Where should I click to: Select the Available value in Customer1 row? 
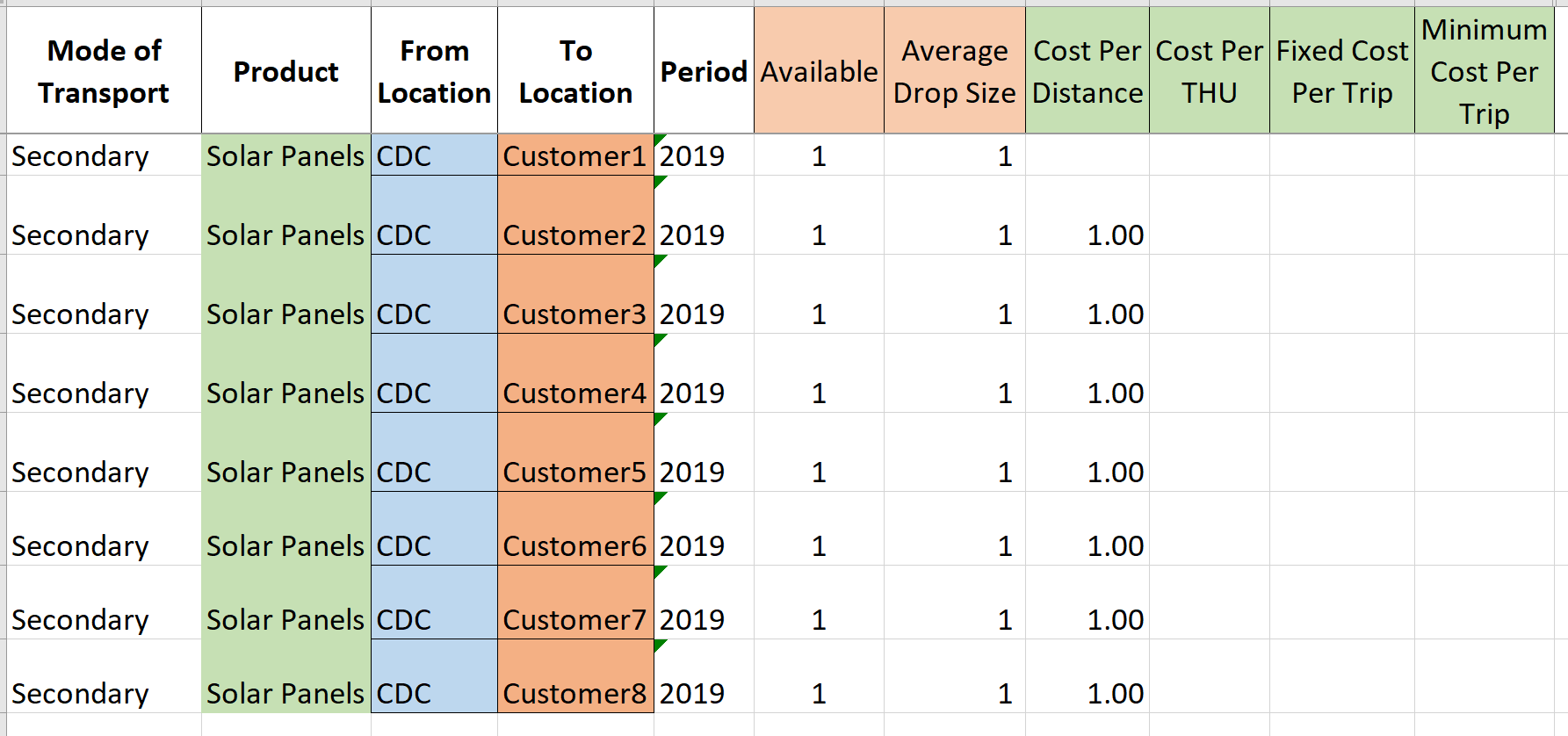819,155
